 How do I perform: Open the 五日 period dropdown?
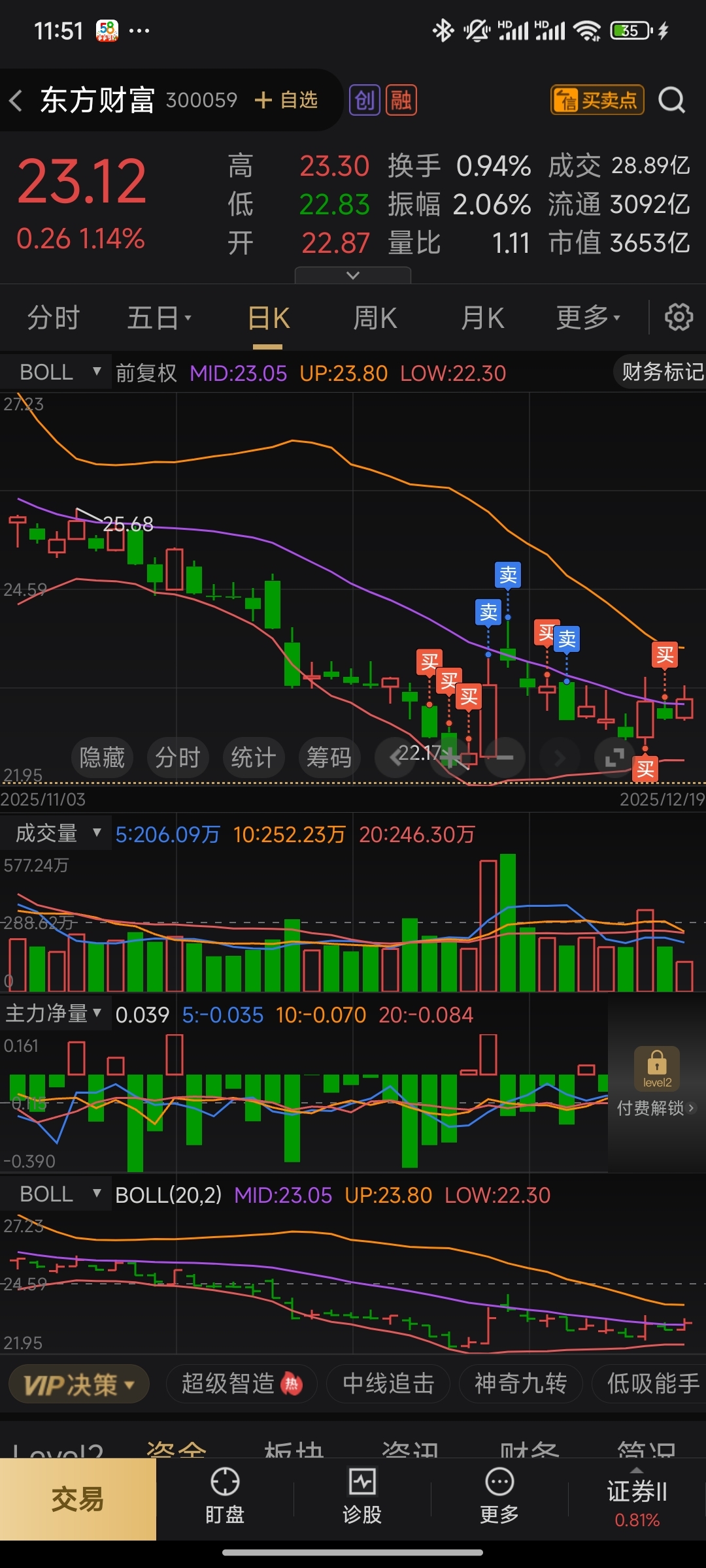click(159, 318)
